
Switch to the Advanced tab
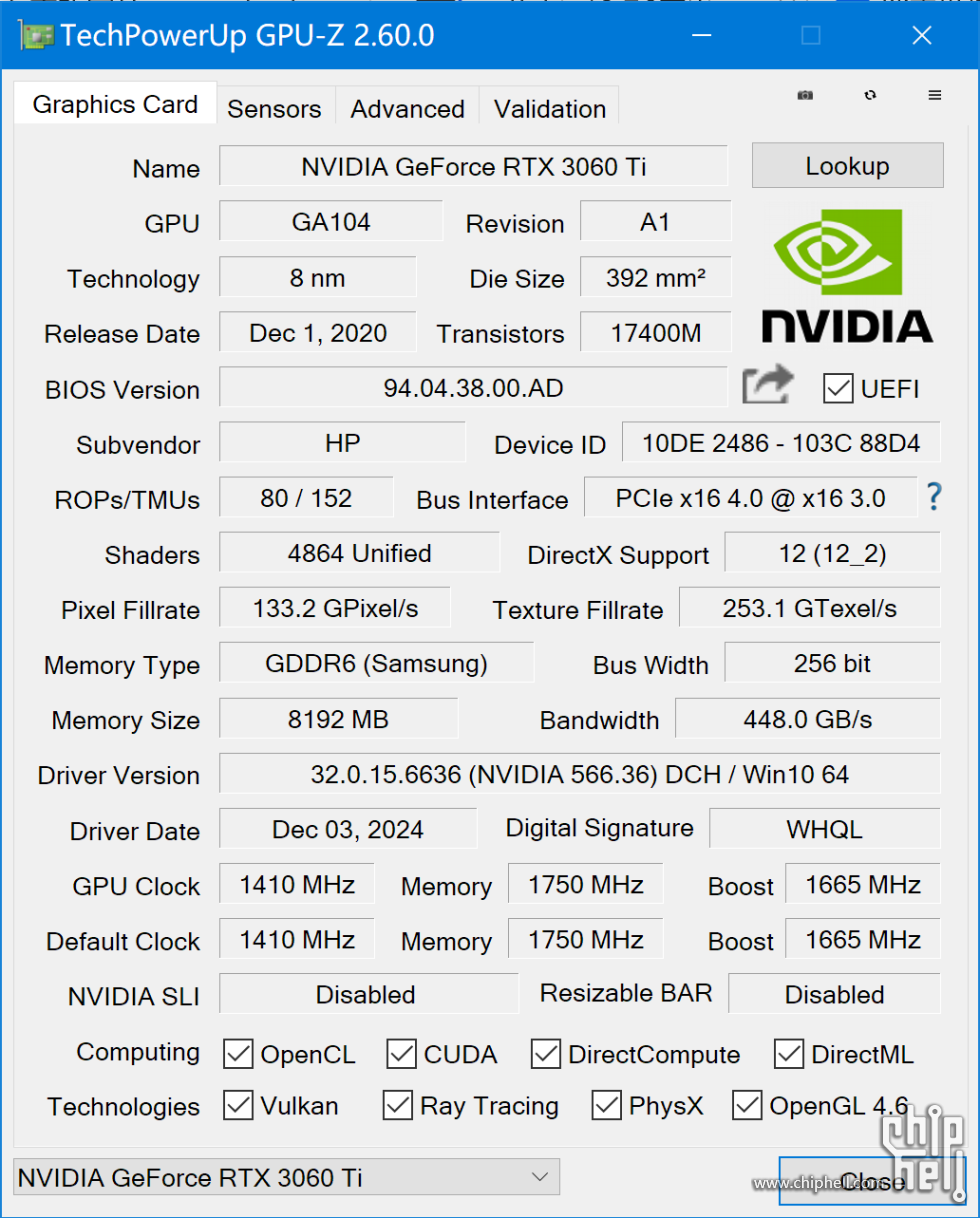click(x=407, y=107)
